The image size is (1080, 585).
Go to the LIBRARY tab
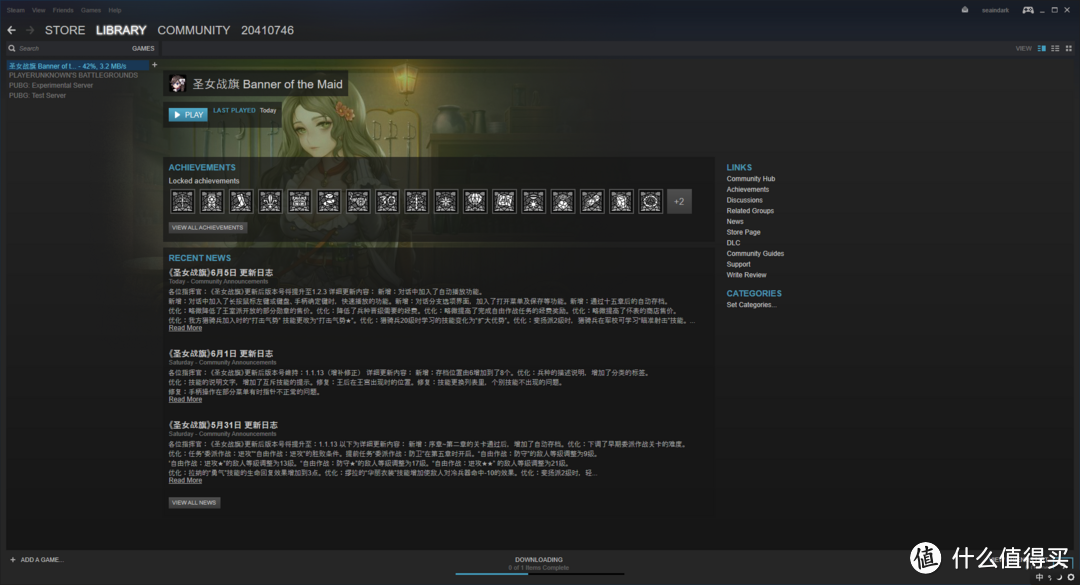tap(121, 30)
